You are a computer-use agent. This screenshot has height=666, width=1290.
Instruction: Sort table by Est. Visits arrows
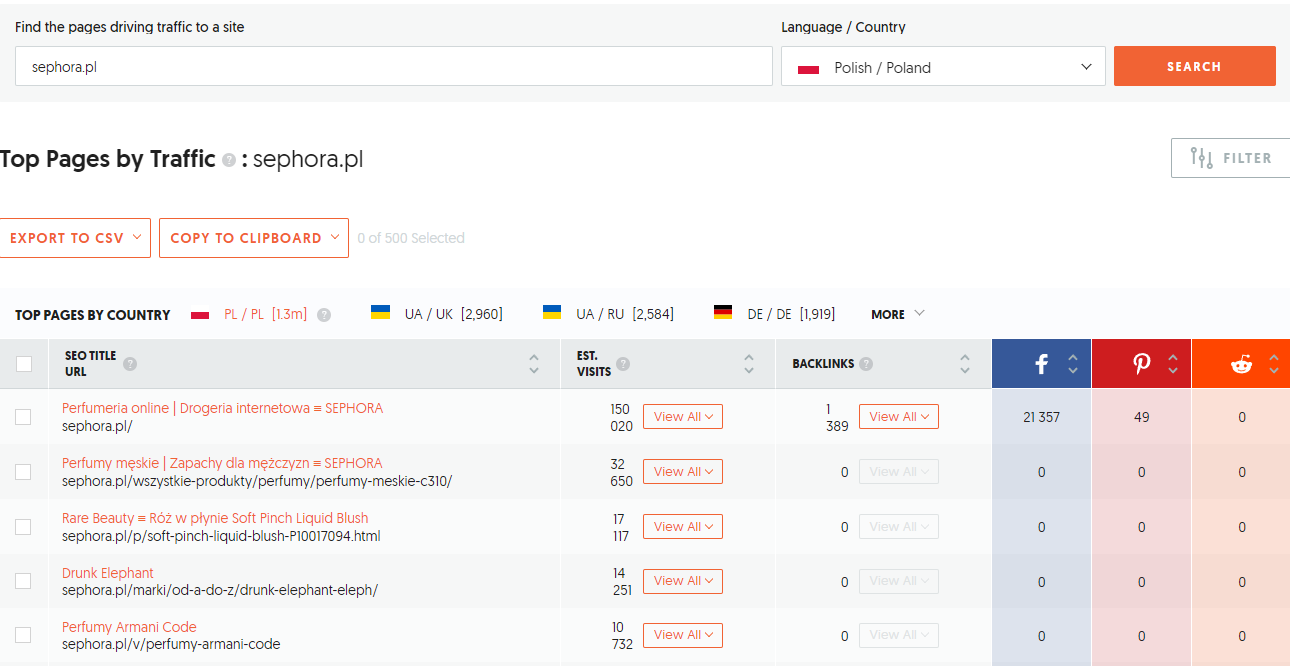point(749,364)
